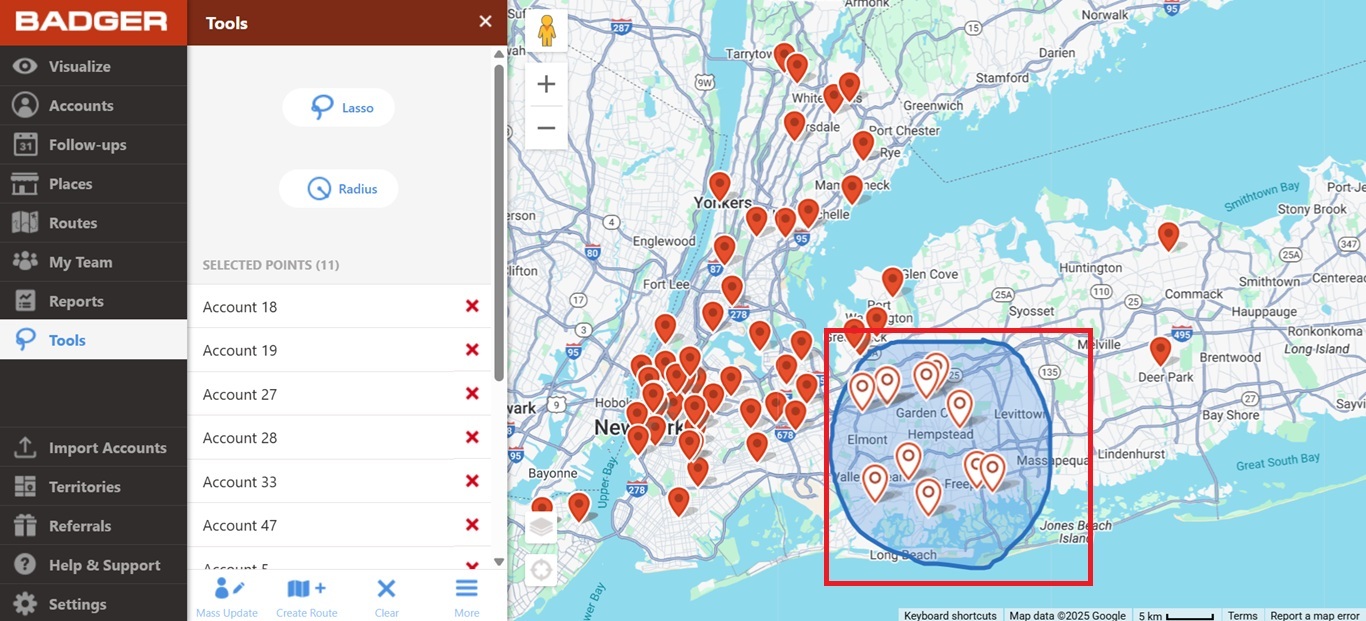Open Places in the sidebar
1366x621 pixels.
click(93, 183)
